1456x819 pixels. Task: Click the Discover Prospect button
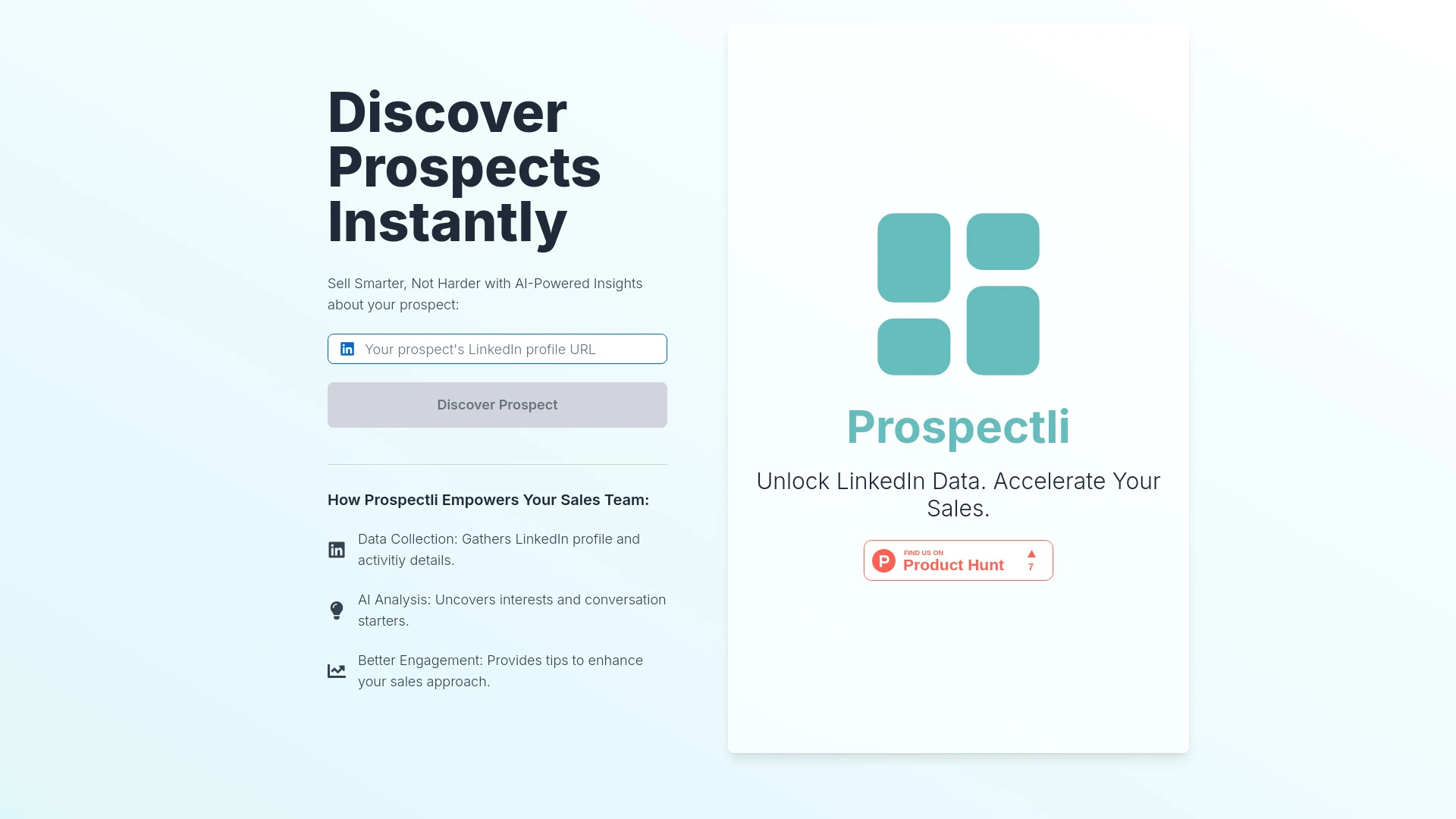[497, 404]
